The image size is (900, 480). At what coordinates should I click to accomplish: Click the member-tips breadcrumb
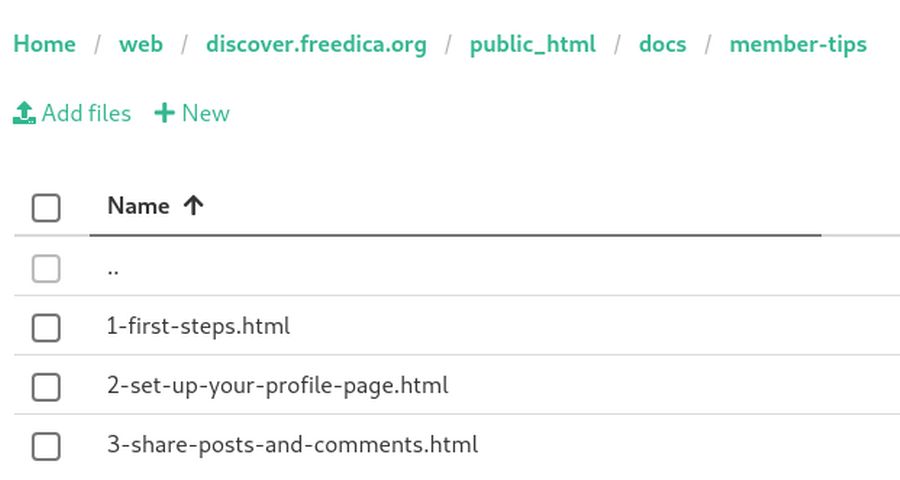[798, 45]
